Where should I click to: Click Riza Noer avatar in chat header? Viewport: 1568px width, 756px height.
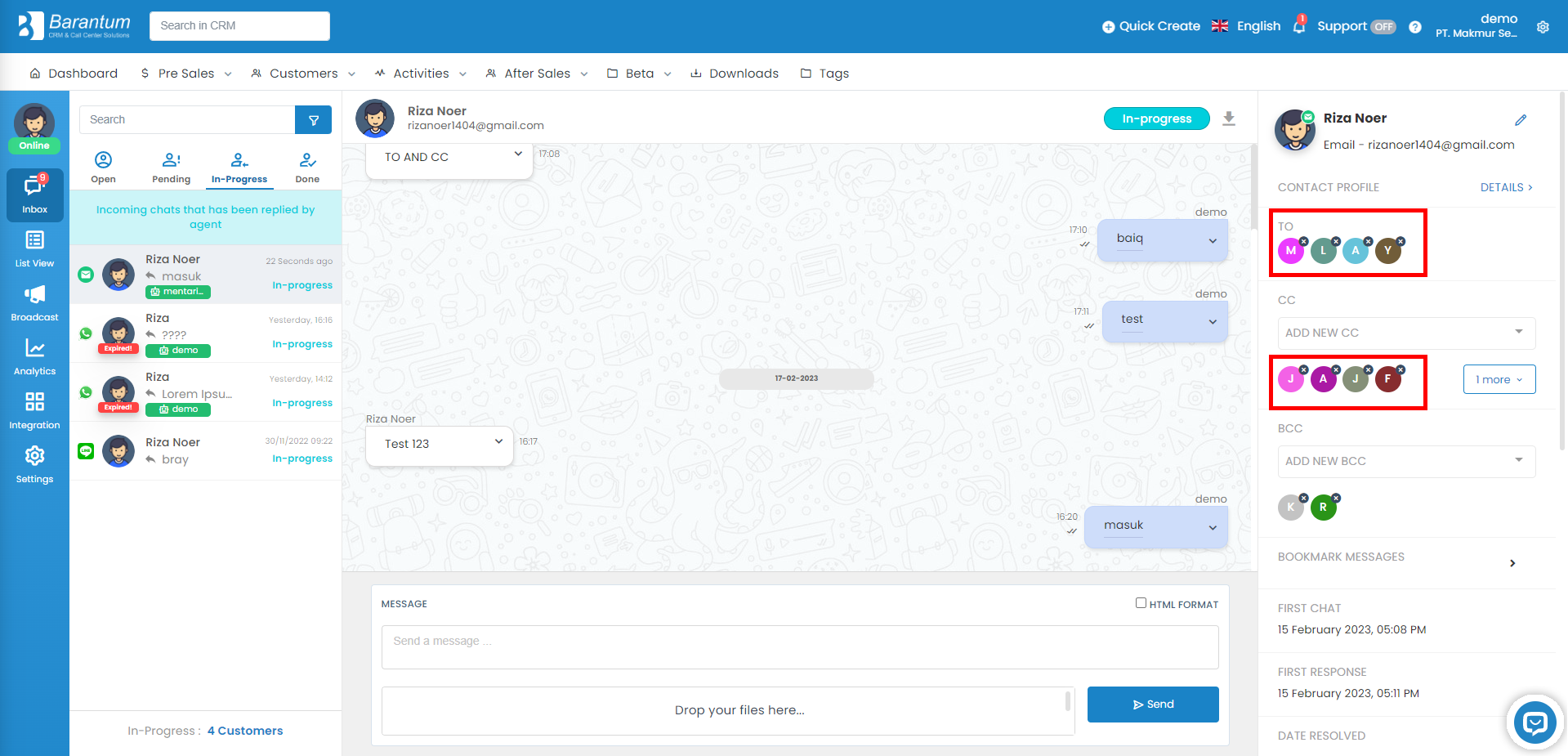coord(375,119)
